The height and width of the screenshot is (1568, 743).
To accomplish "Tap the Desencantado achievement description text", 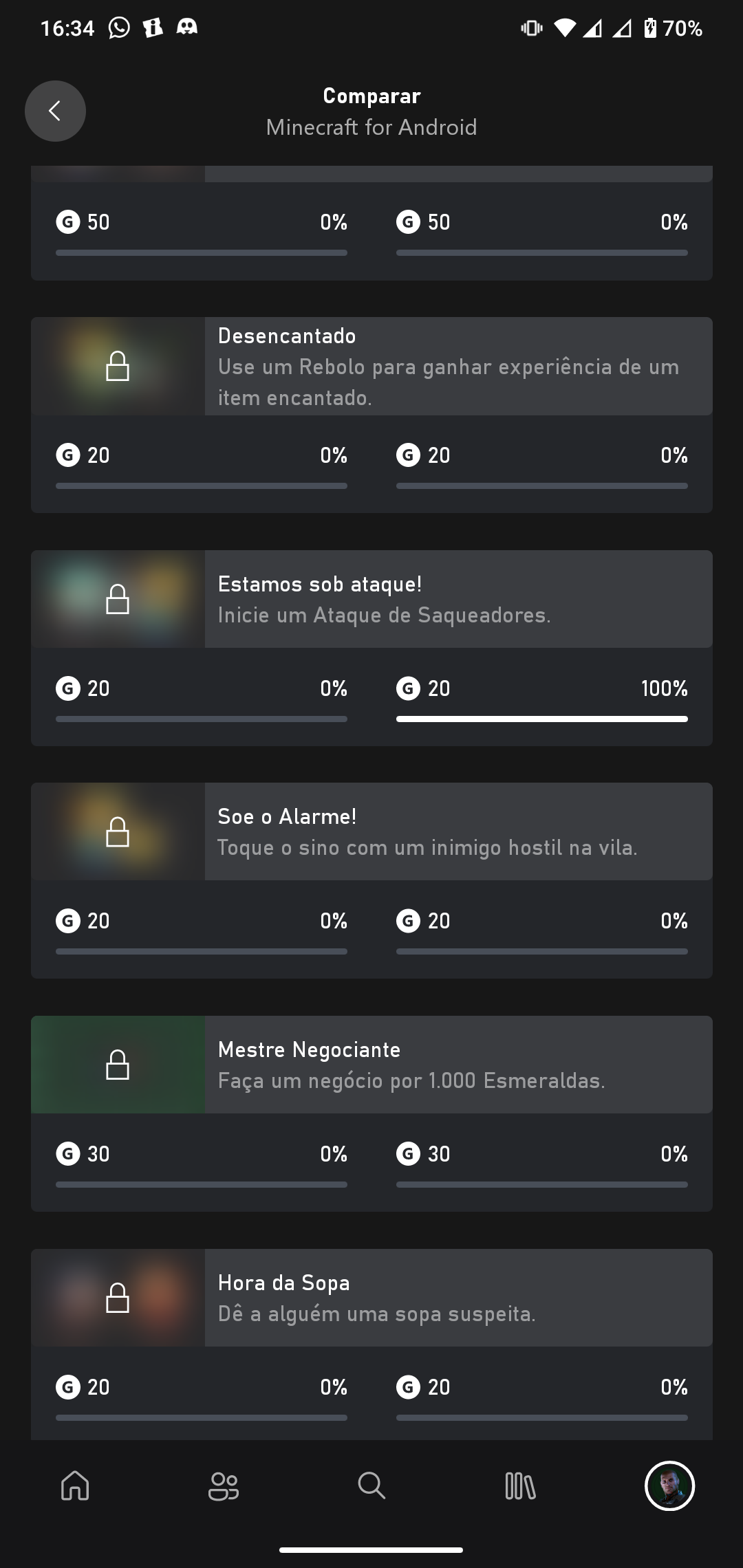I will (449, 382).
